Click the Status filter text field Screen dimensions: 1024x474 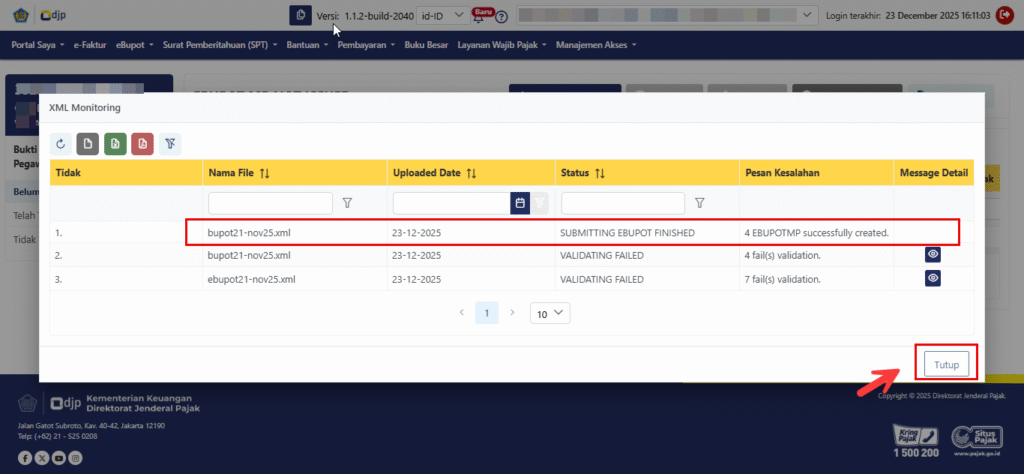pos(622,203)
